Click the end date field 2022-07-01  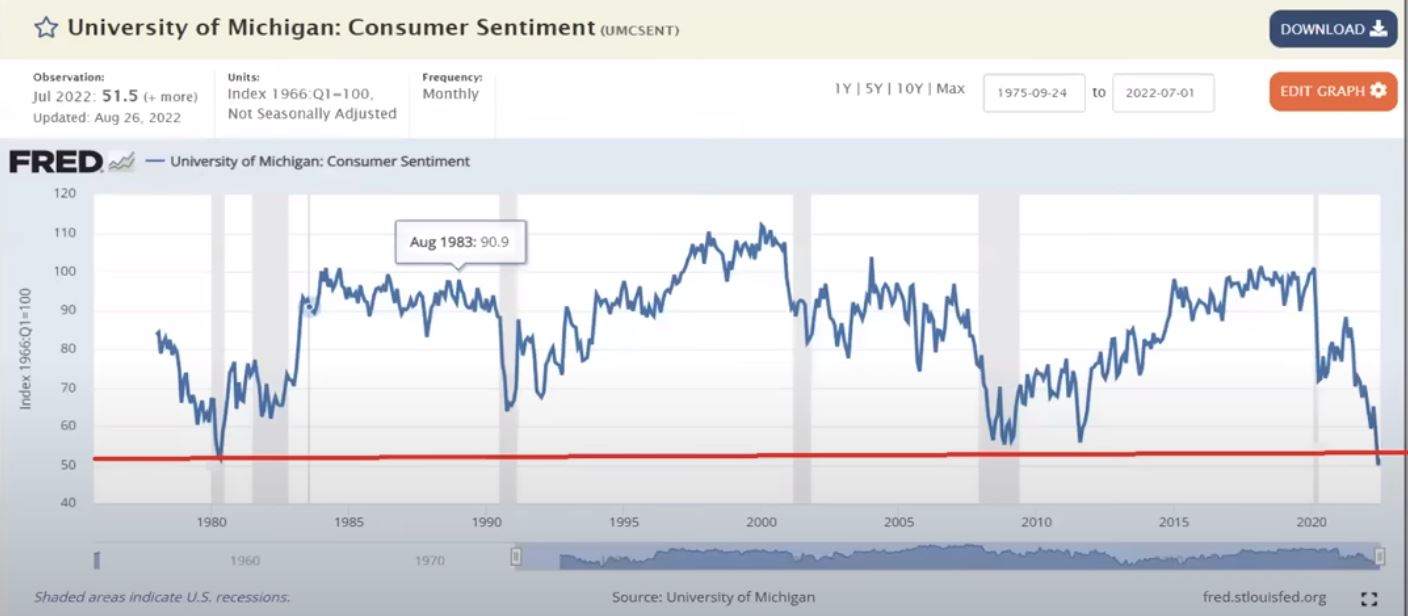pos(1162,92)
